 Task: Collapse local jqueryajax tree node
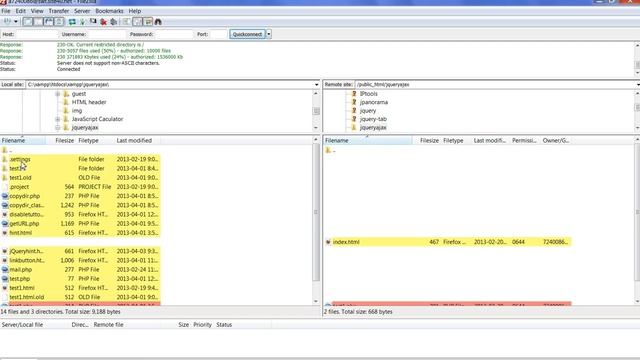tap(58, 128)
